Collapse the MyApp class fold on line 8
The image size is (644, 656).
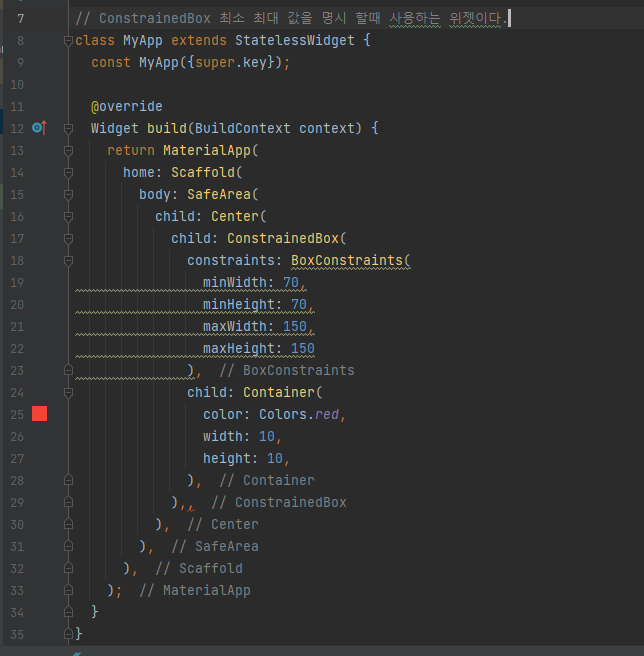(68, 41)
